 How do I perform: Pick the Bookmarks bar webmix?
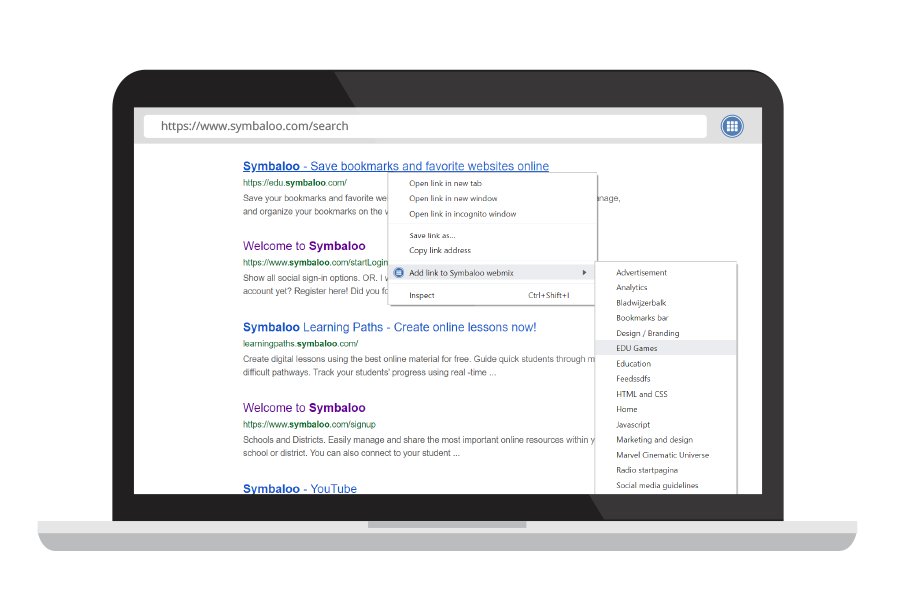(x=642, y=318)
